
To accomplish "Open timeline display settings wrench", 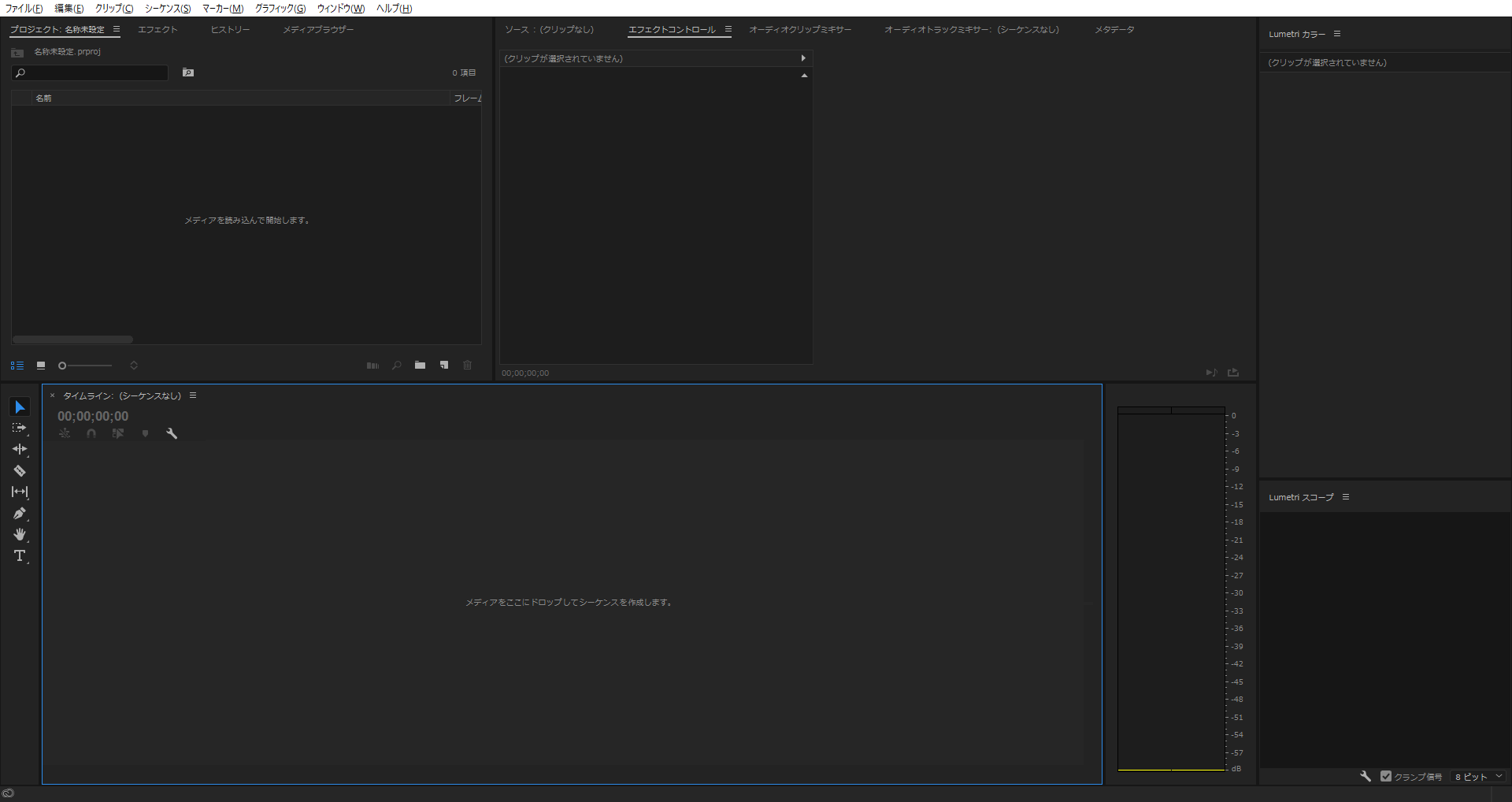I will 172,433.
